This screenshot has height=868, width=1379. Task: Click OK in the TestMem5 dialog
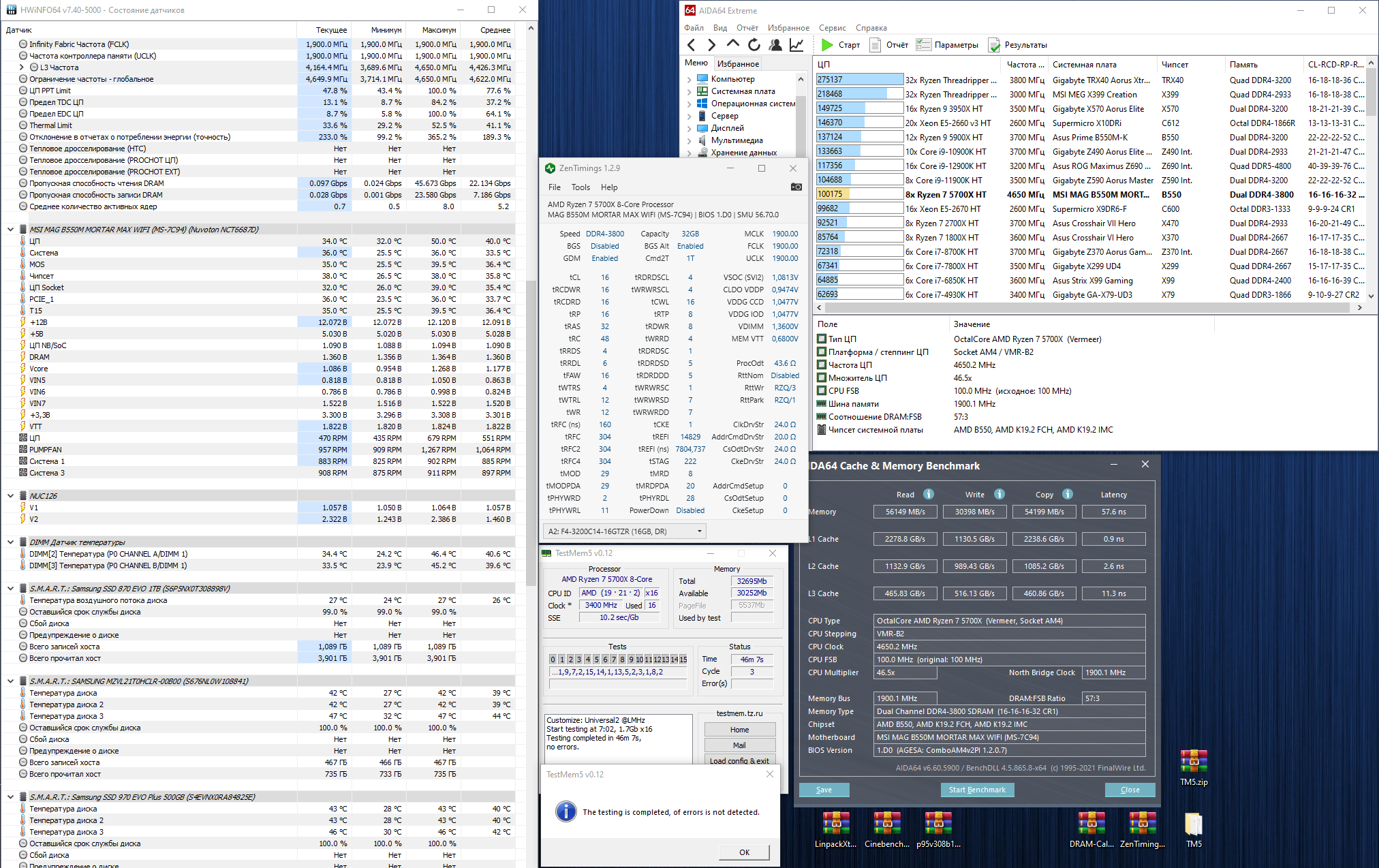pyautogui.click(x=744, y=852)
